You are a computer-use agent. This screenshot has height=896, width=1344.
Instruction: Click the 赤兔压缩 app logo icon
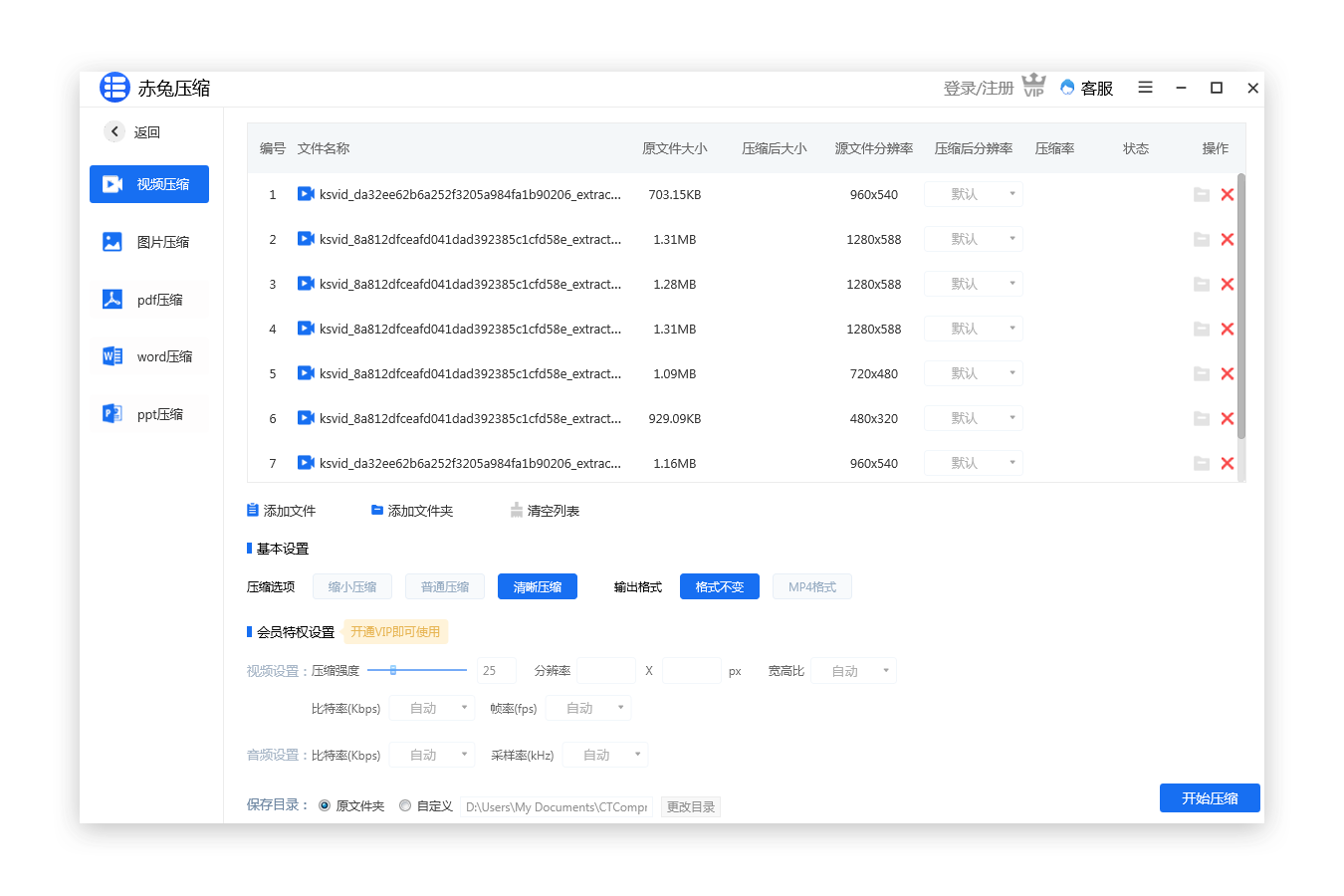click(x=114, y=88)
